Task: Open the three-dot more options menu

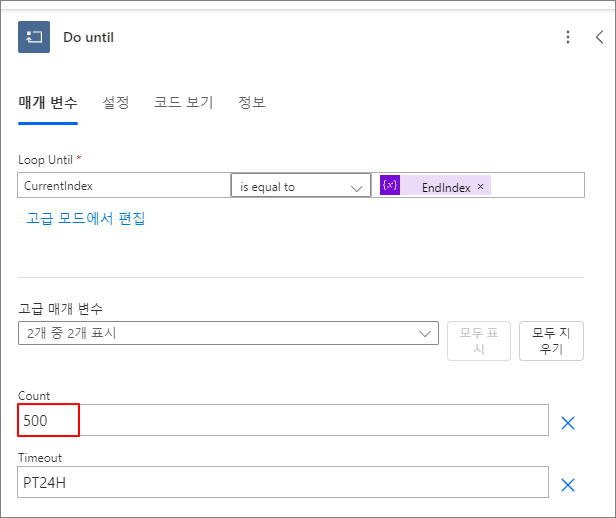Action: (568, 37)
